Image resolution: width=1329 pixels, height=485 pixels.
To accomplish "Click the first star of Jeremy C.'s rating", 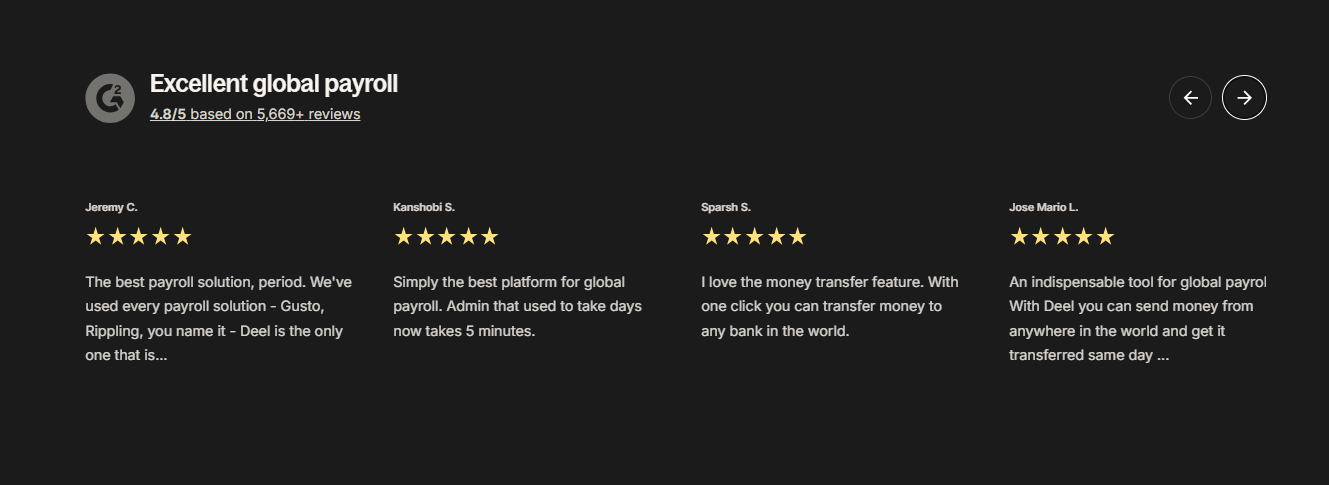I will point(95,237).
